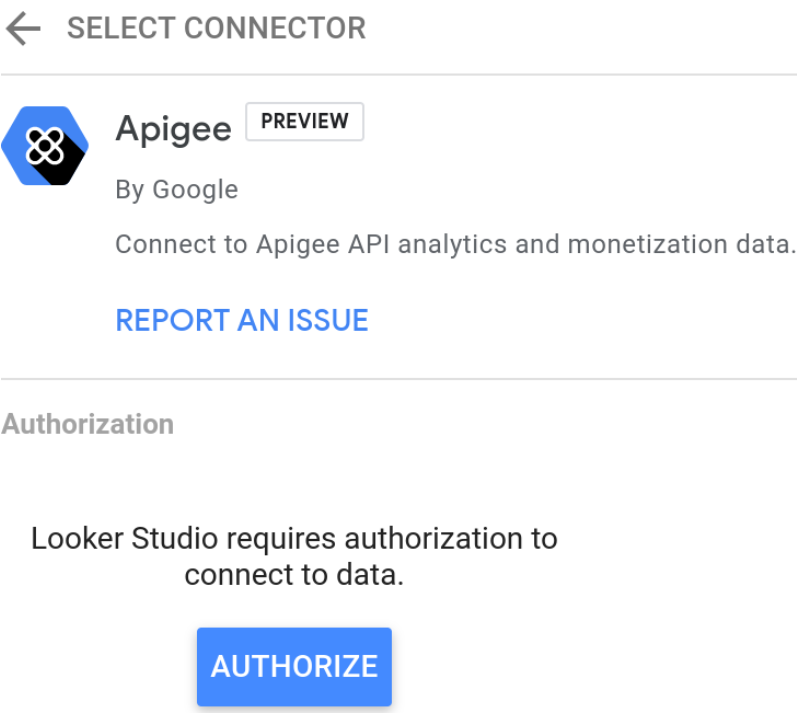
Task: Click the words 'Looker Studio' in the message
Action: click(x=125, y=539)
